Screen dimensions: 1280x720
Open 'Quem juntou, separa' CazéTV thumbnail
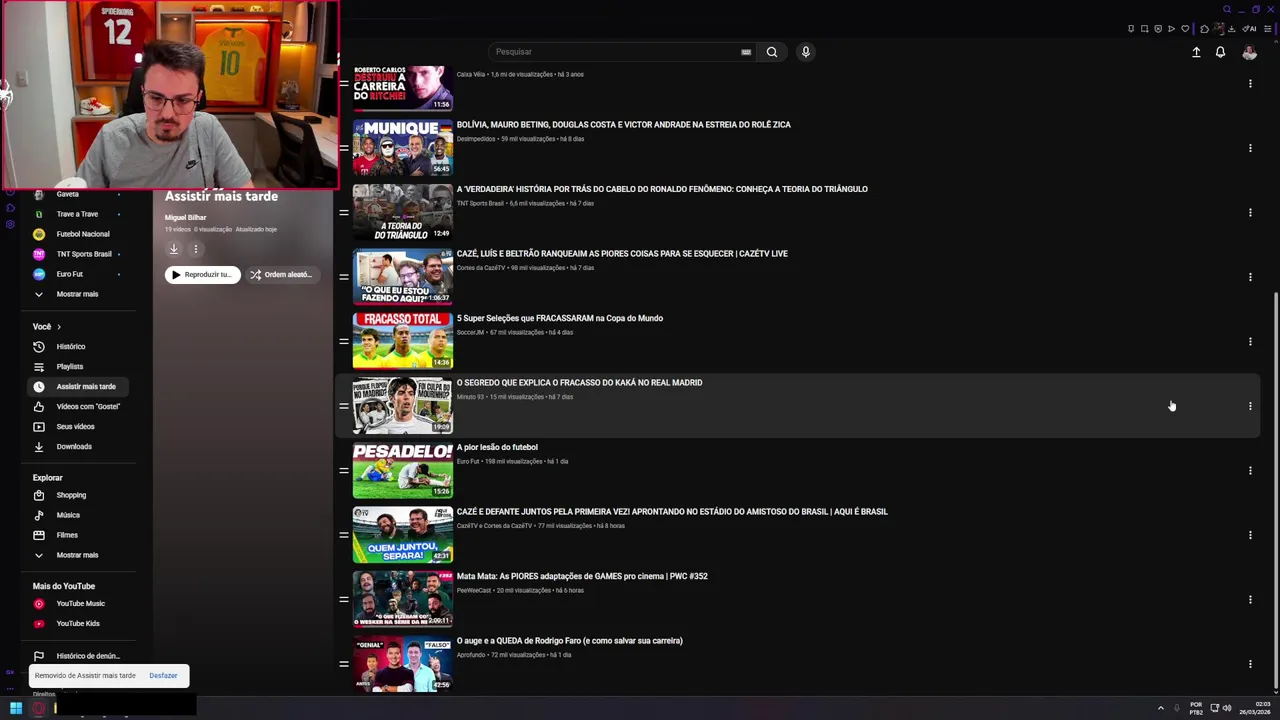pyautogui.click(x=403, y=535)
